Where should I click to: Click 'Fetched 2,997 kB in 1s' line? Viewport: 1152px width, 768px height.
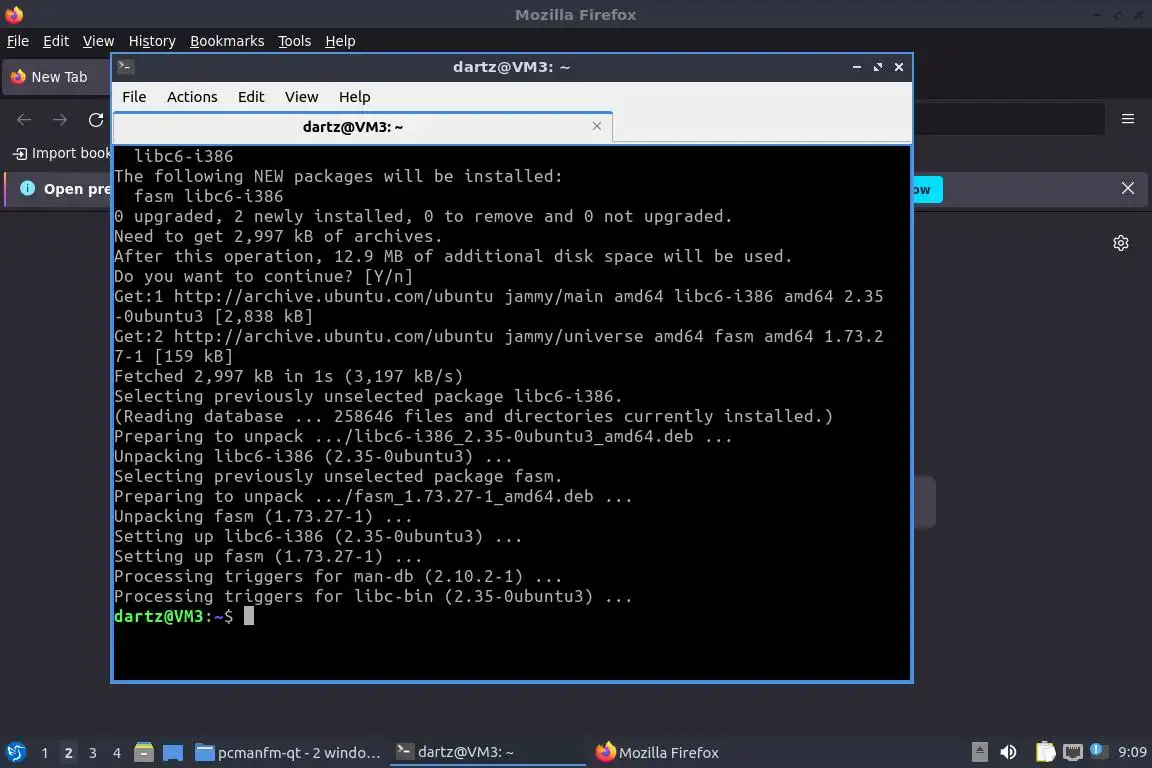(288, 376)
